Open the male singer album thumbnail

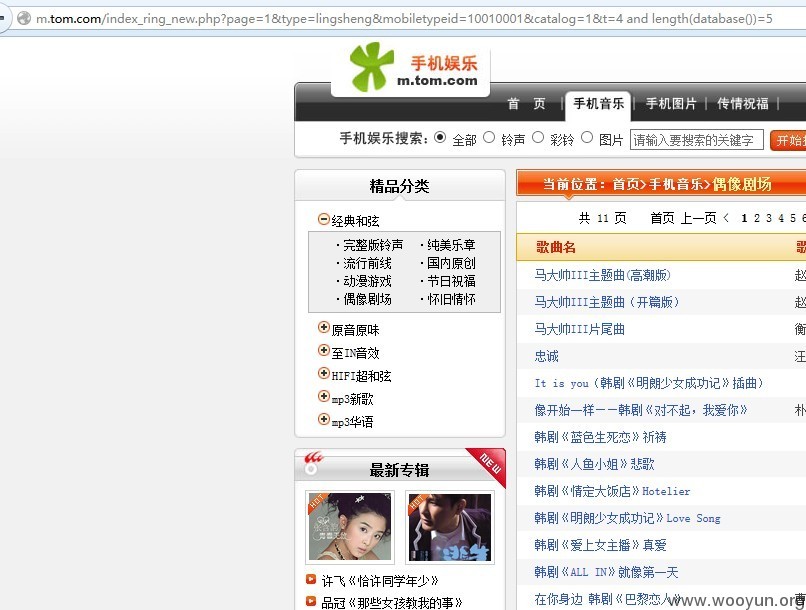click(x=450, y=527)
